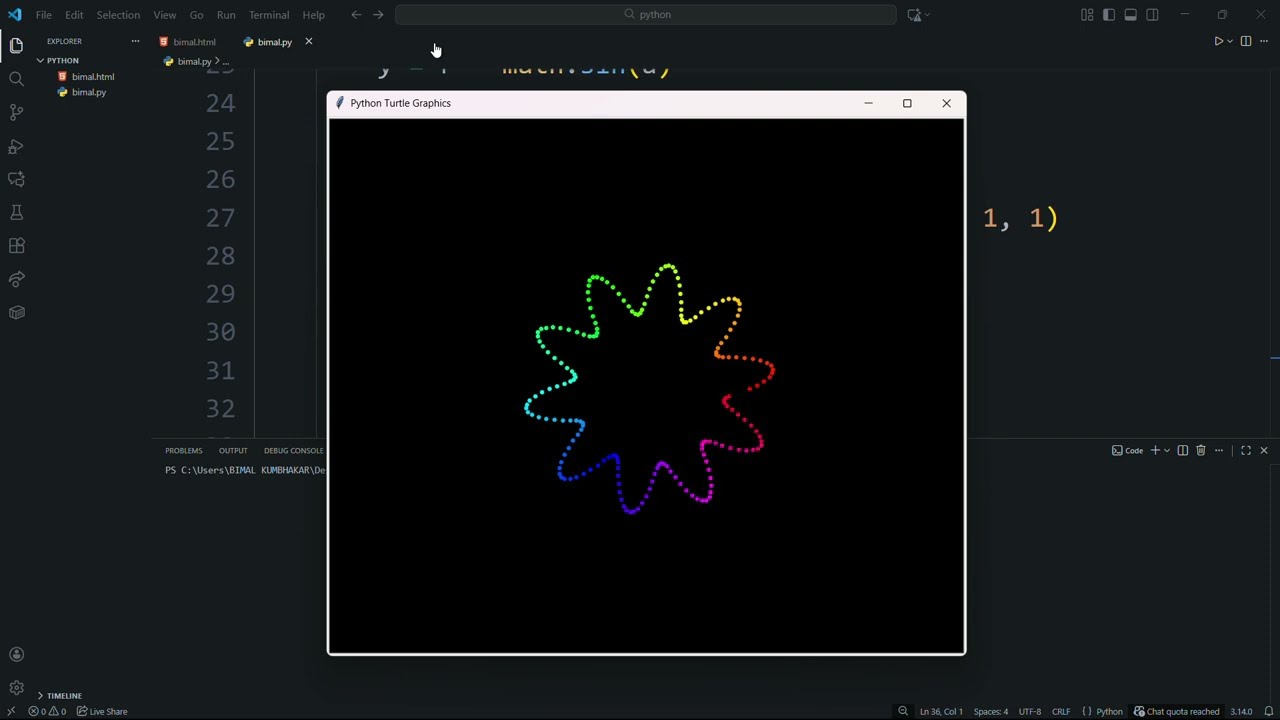Viewport: 1280px width, 720px height.
Task: Open the run options dropdown arrow
Action: coord(1230,41)
